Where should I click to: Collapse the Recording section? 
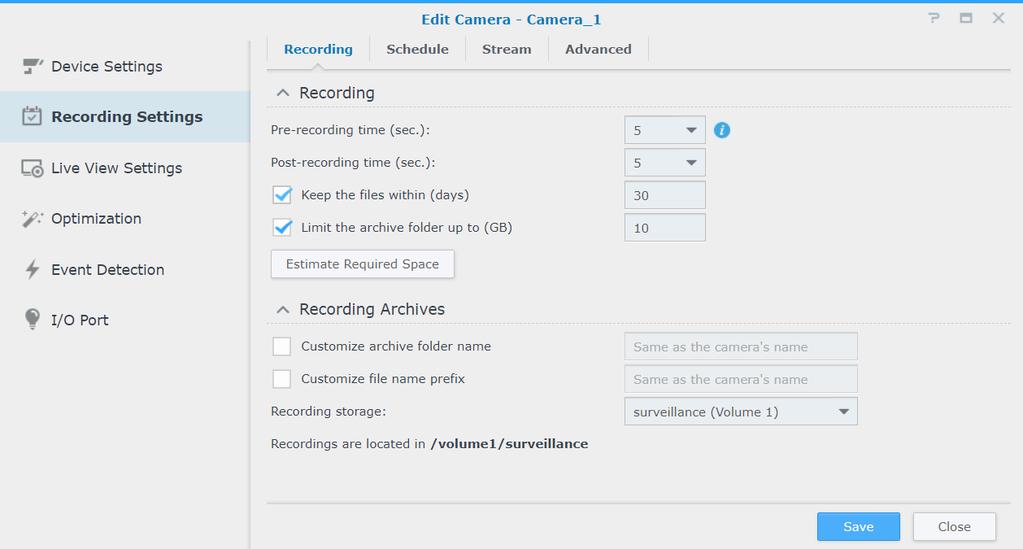point(282,93)
